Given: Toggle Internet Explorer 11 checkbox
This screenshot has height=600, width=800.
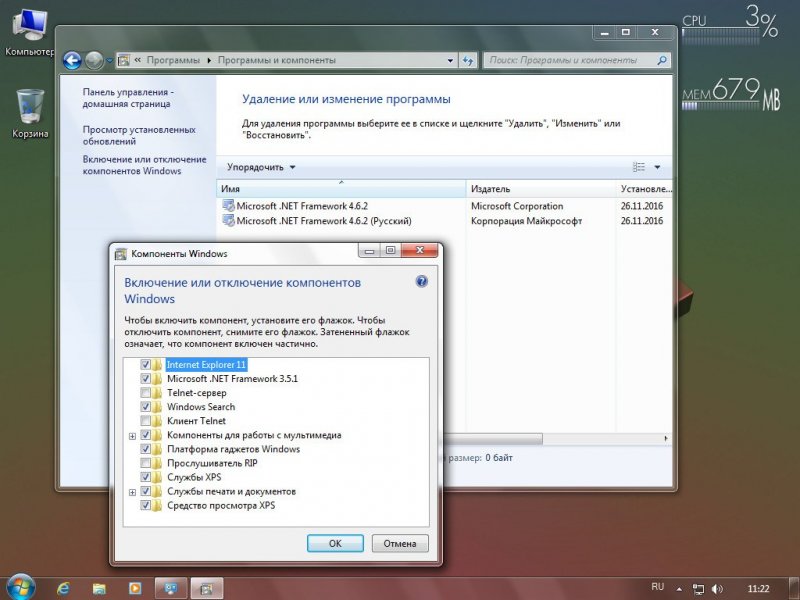Looking at the screenshot, I should pos(145,365).
